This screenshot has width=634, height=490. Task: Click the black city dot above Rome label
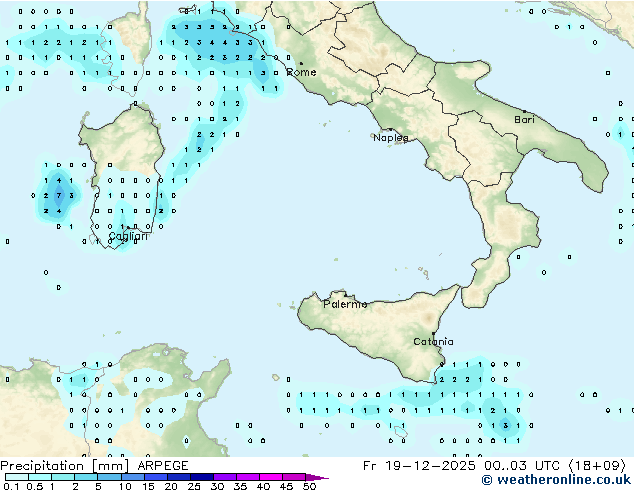[x=301, y=63]
